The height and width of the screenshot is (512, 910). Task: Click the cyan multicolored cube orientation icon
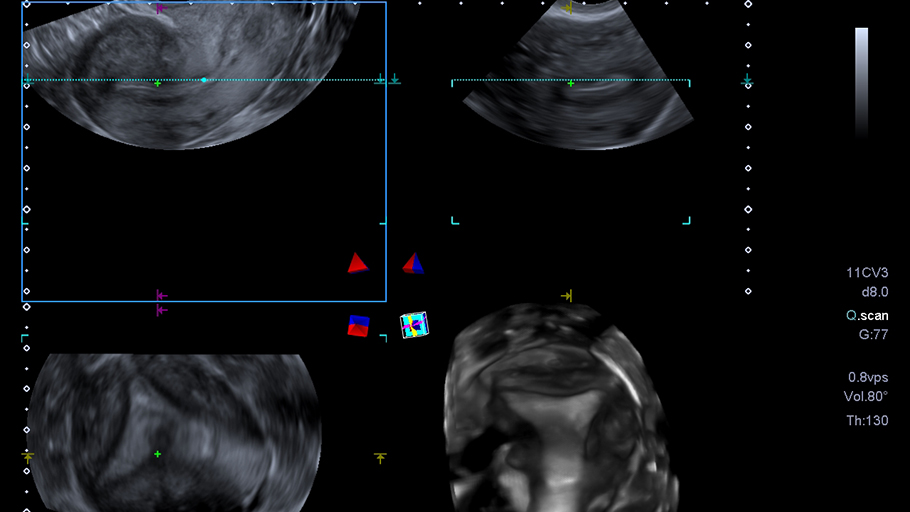(414, 325)
